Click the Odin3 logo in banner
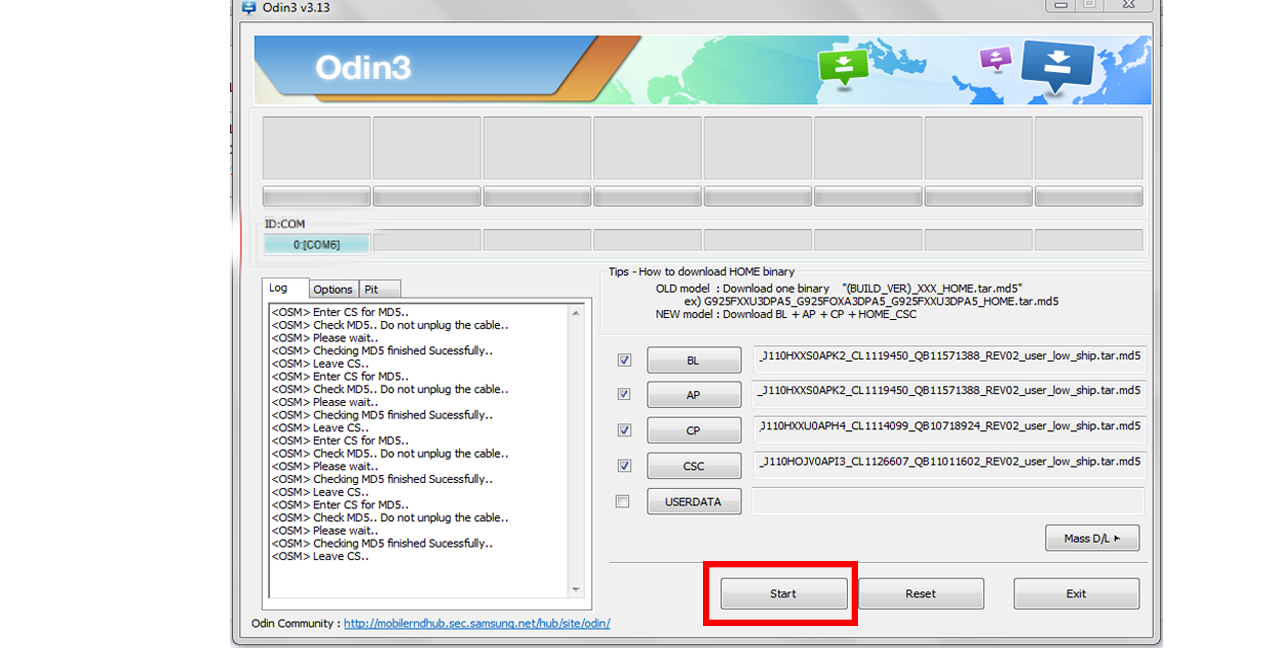This screenshot has height=648, width=1282. pyautogui.click(x=363, y=68)
